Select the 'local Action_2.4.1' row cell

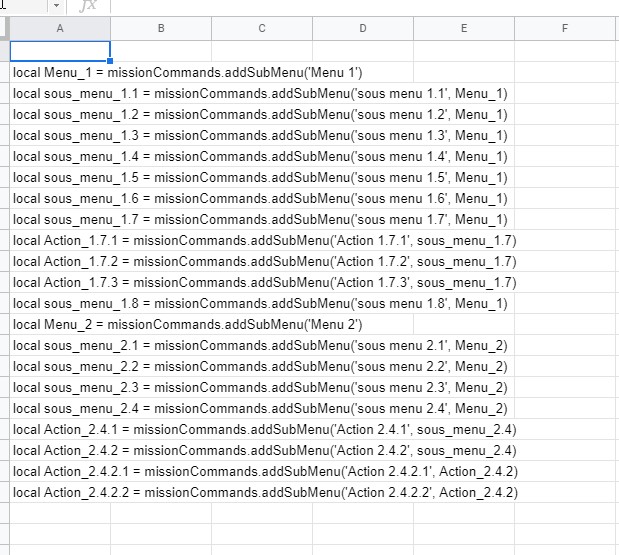pos(60,429)
